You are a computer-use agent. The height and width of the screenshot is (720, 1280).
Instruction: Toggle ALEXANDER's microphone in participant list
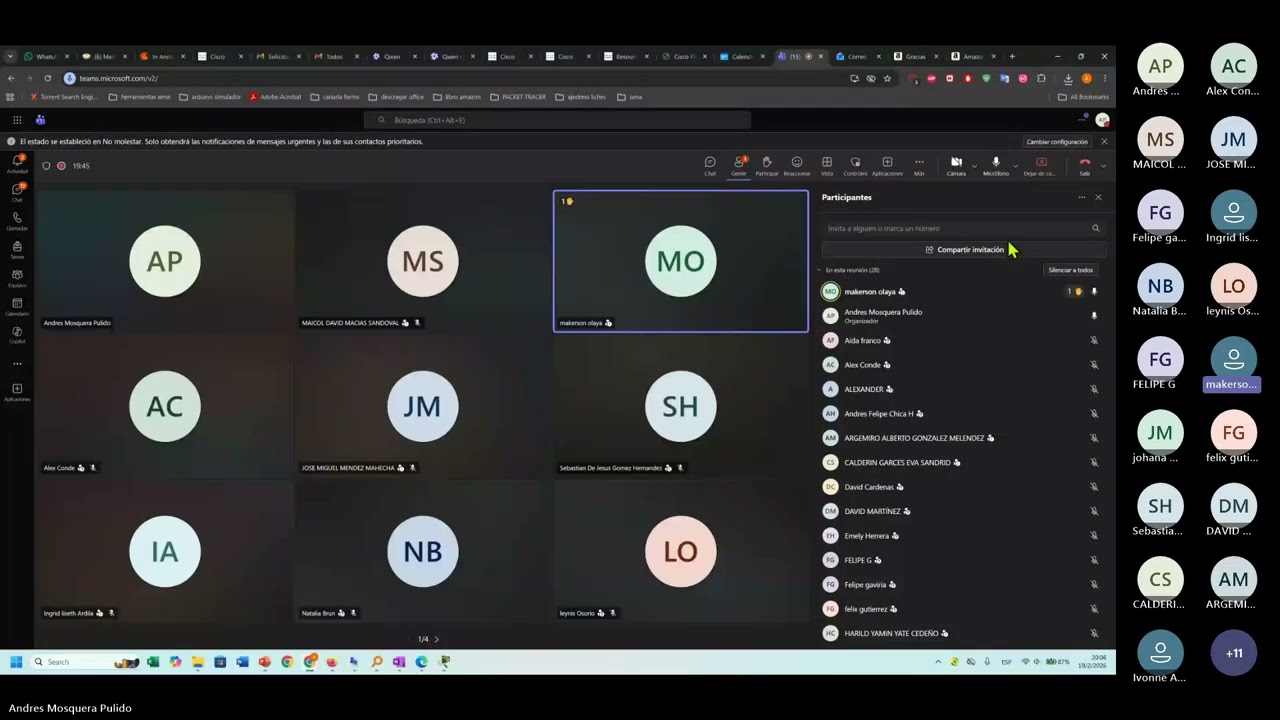pyautogui.click(x=1094, y=389)
